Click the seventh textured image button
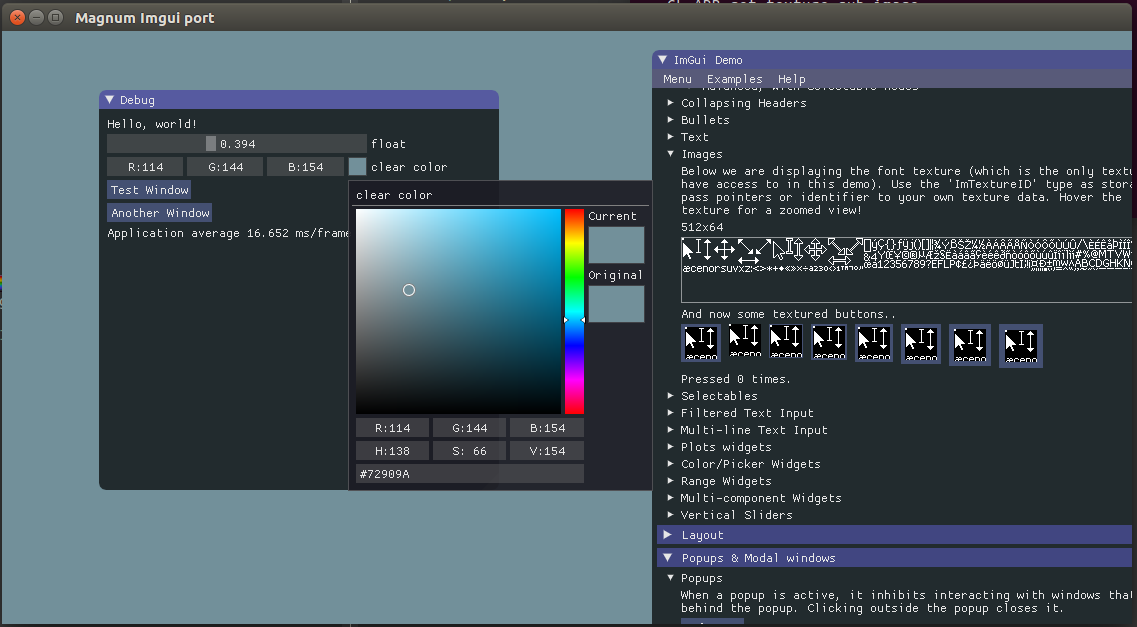 (970, 345)
